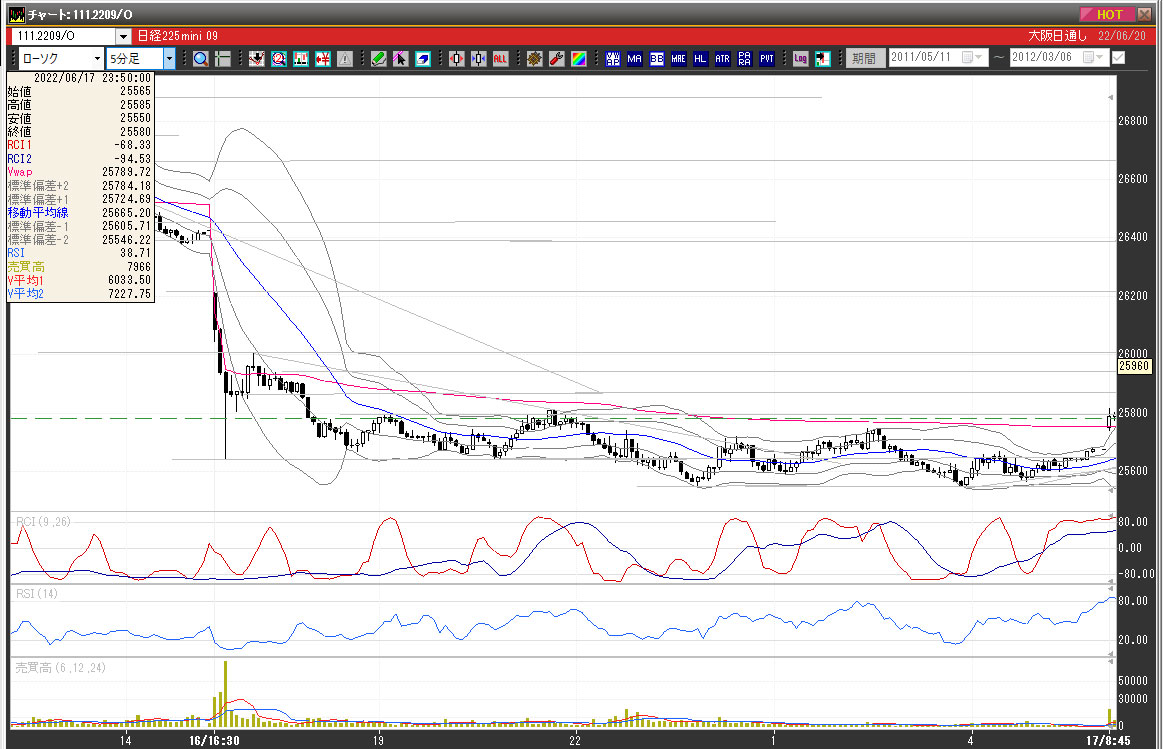Toggle the MA moving average indicator
Viewport: 1163px width, 749px height.
pyautogui.click(x=634, y=59)
